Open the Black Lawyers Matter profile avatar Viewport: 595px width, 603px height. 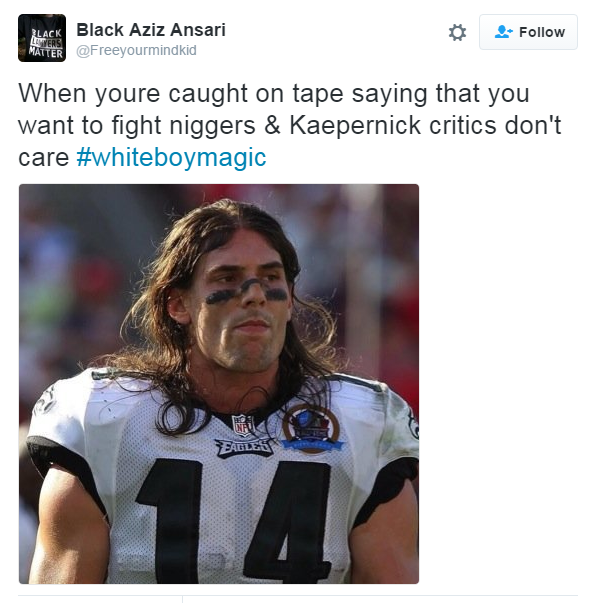tap(42, 38)
